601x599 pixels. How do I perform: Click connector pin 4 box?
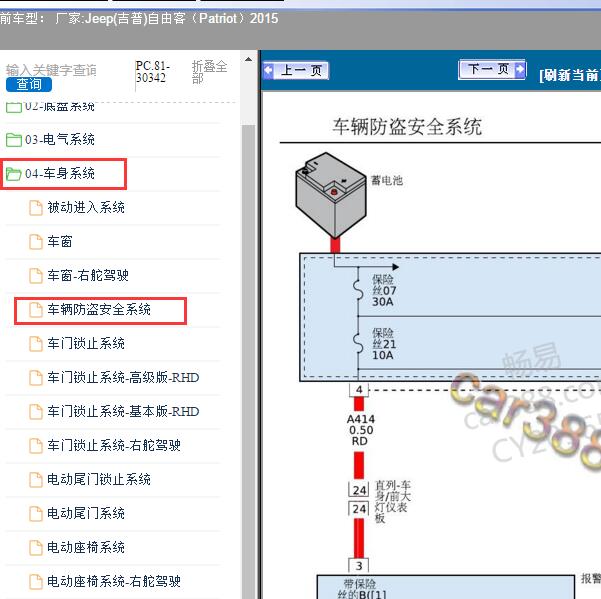click(359, 389)
